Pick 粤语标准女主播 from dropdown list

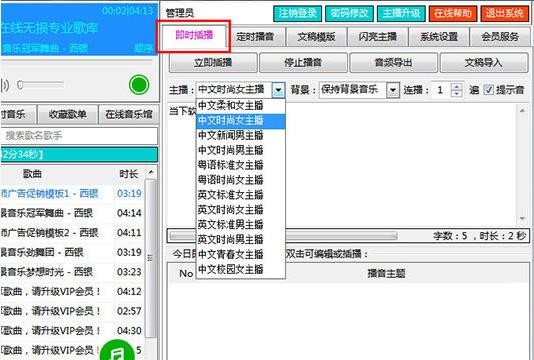click(x=240, y=165)
